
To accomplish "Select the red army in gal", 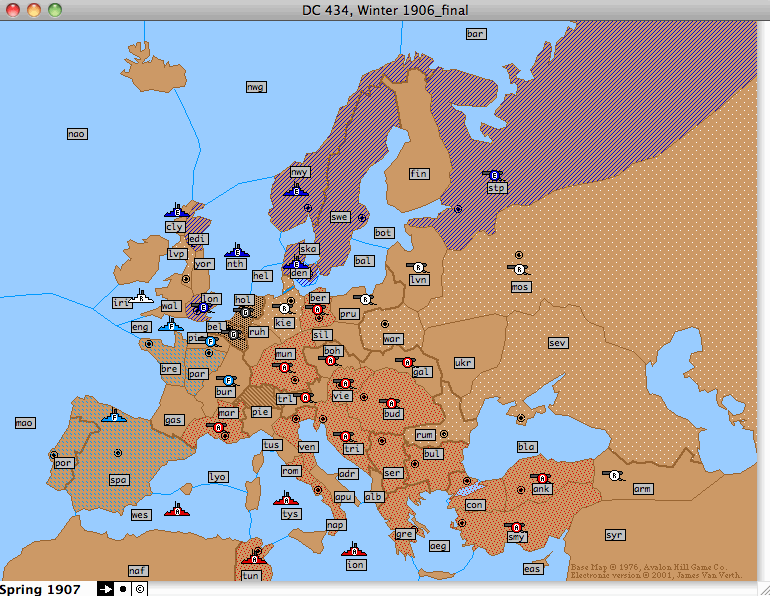I will point(406,362).
